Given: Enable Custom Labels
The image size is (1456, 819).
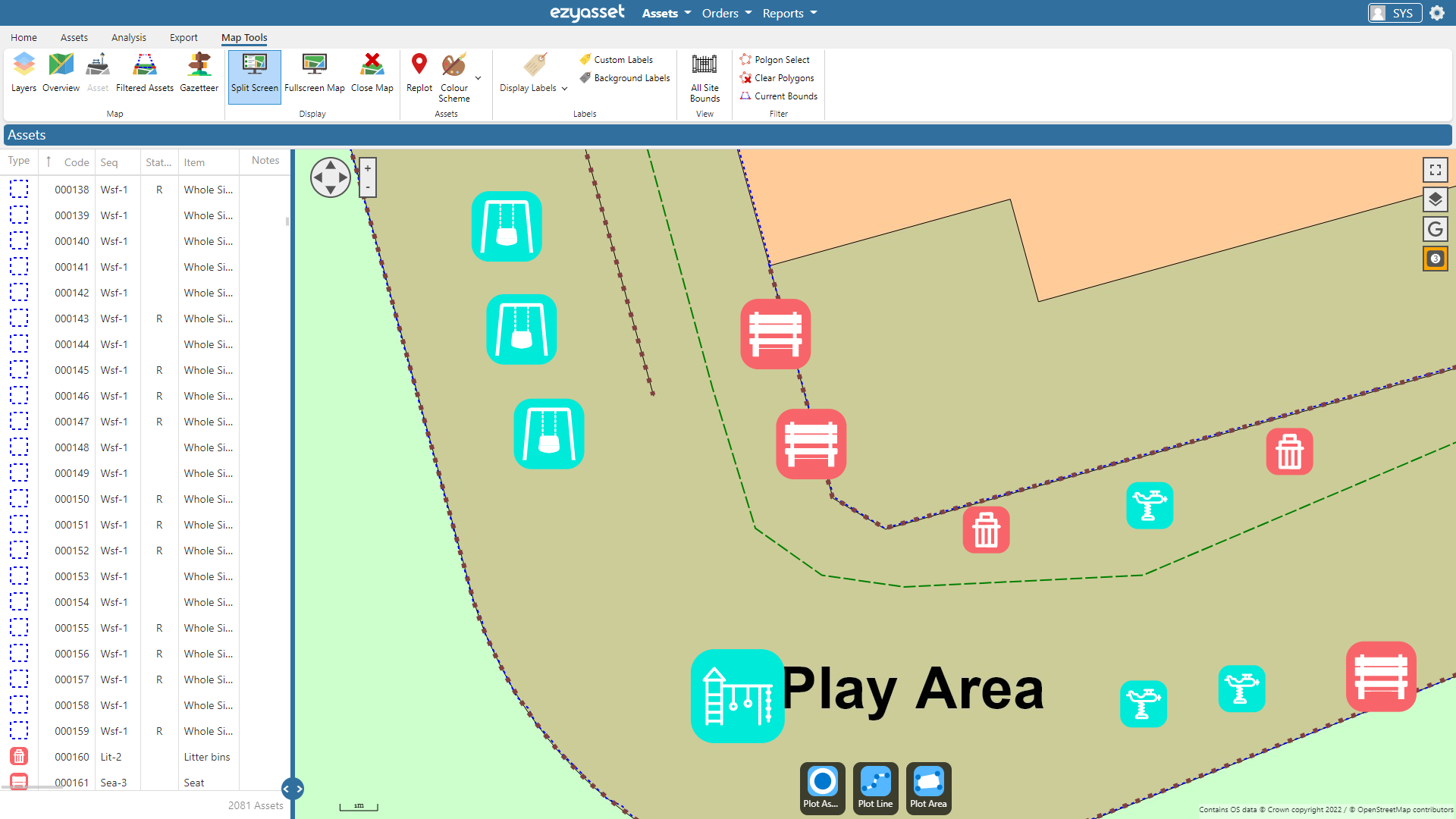Looking at the screenshot, I should 617,59.
